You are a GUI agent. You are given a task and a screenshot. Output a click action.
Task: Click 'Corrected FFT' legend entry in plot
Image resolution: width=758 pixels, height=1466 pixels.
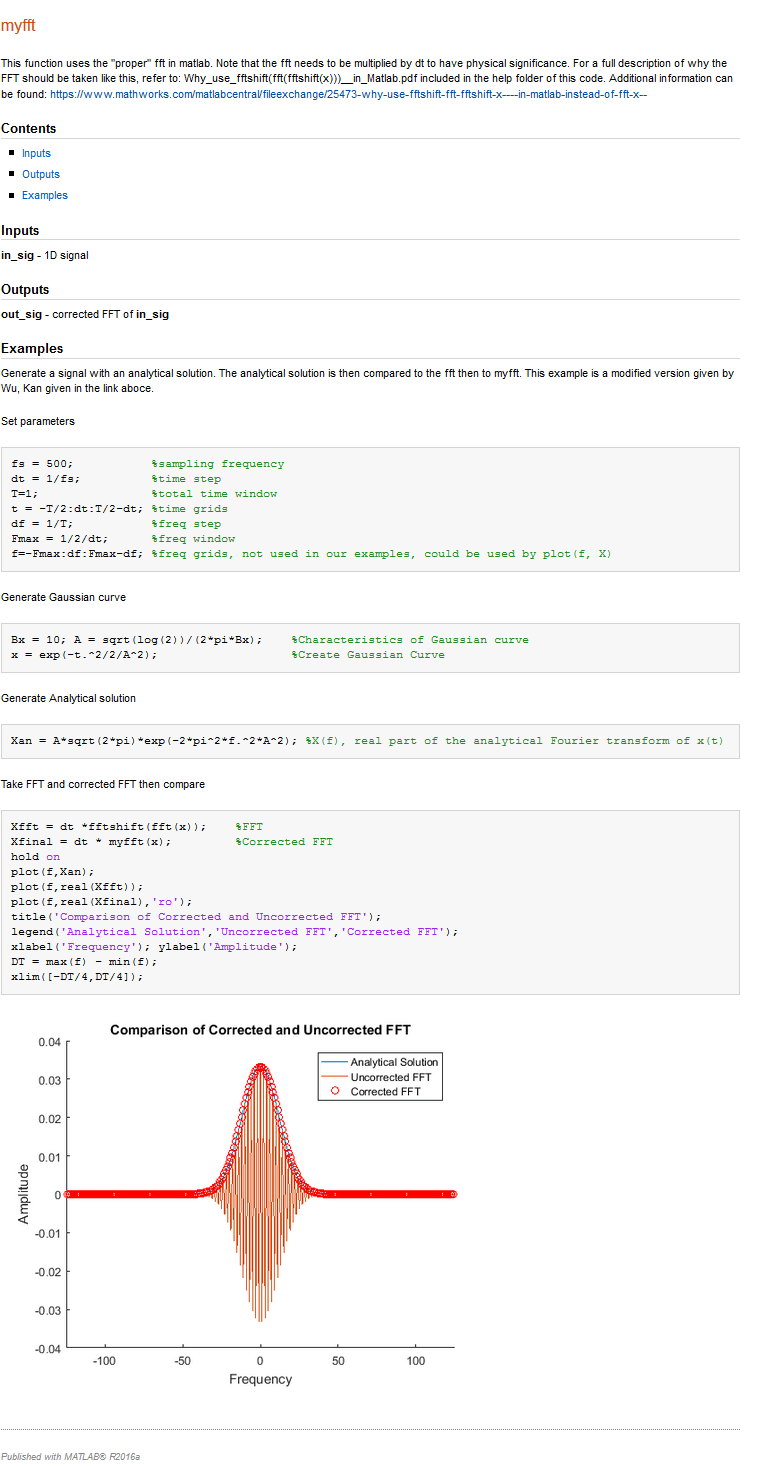point(385,1092)
